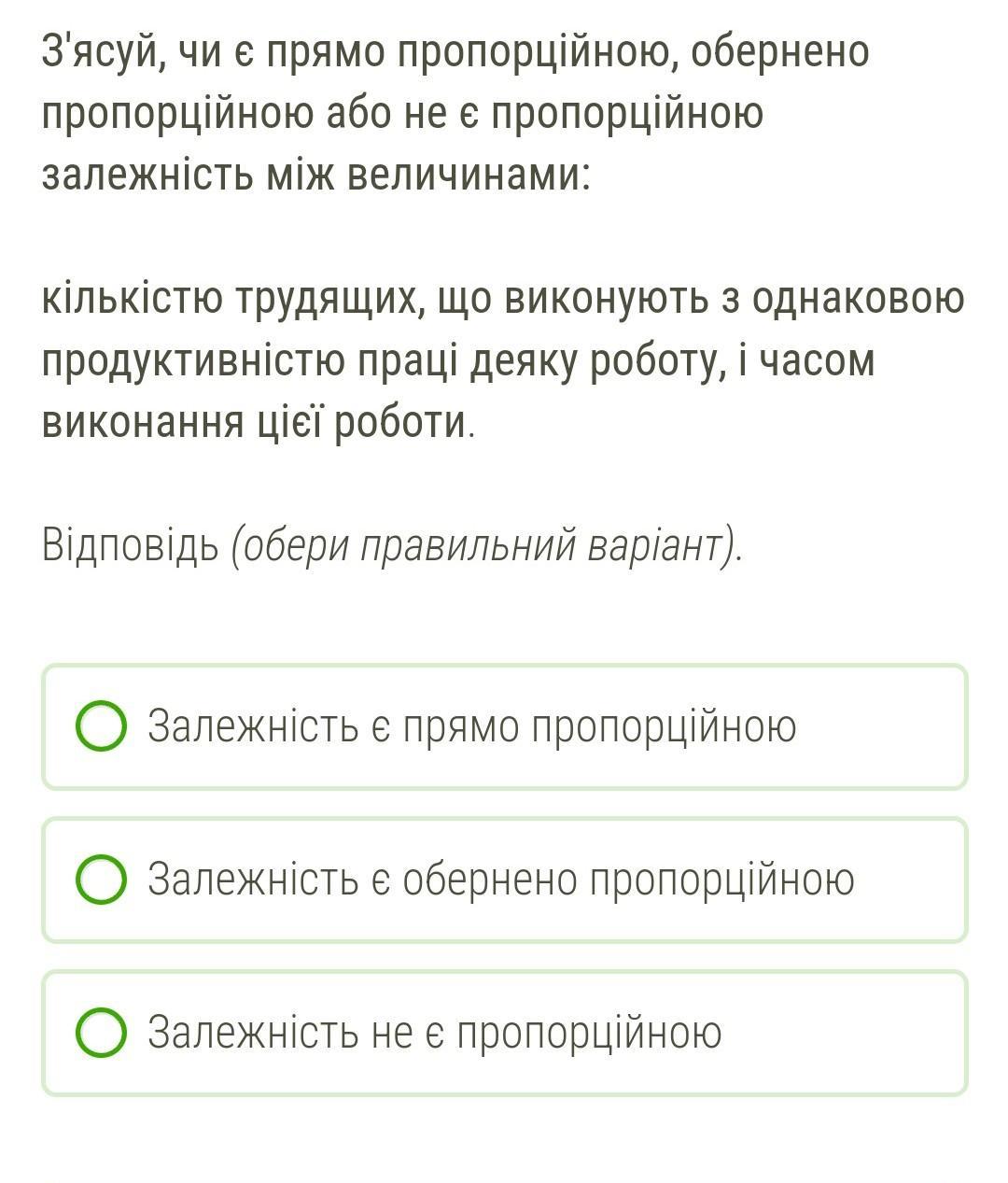Select the radio button for прямо пропорційною

click(101, 727)
